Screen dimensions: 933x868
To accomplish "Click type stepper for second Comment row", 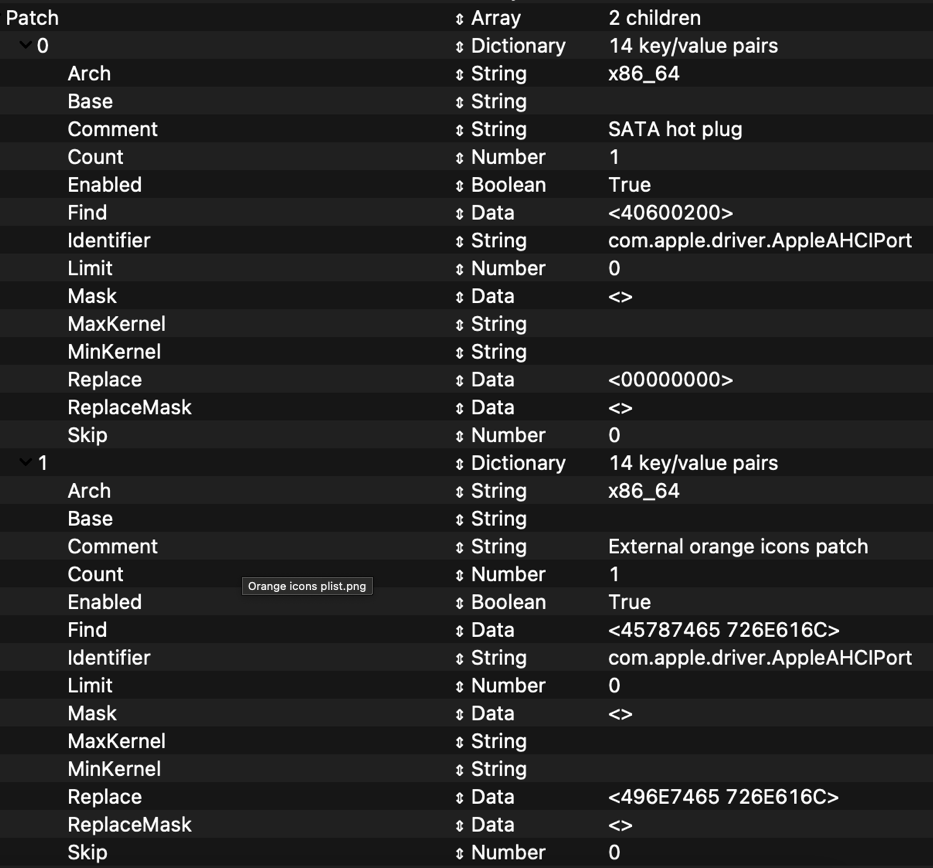I will click(x=460, y=547).
